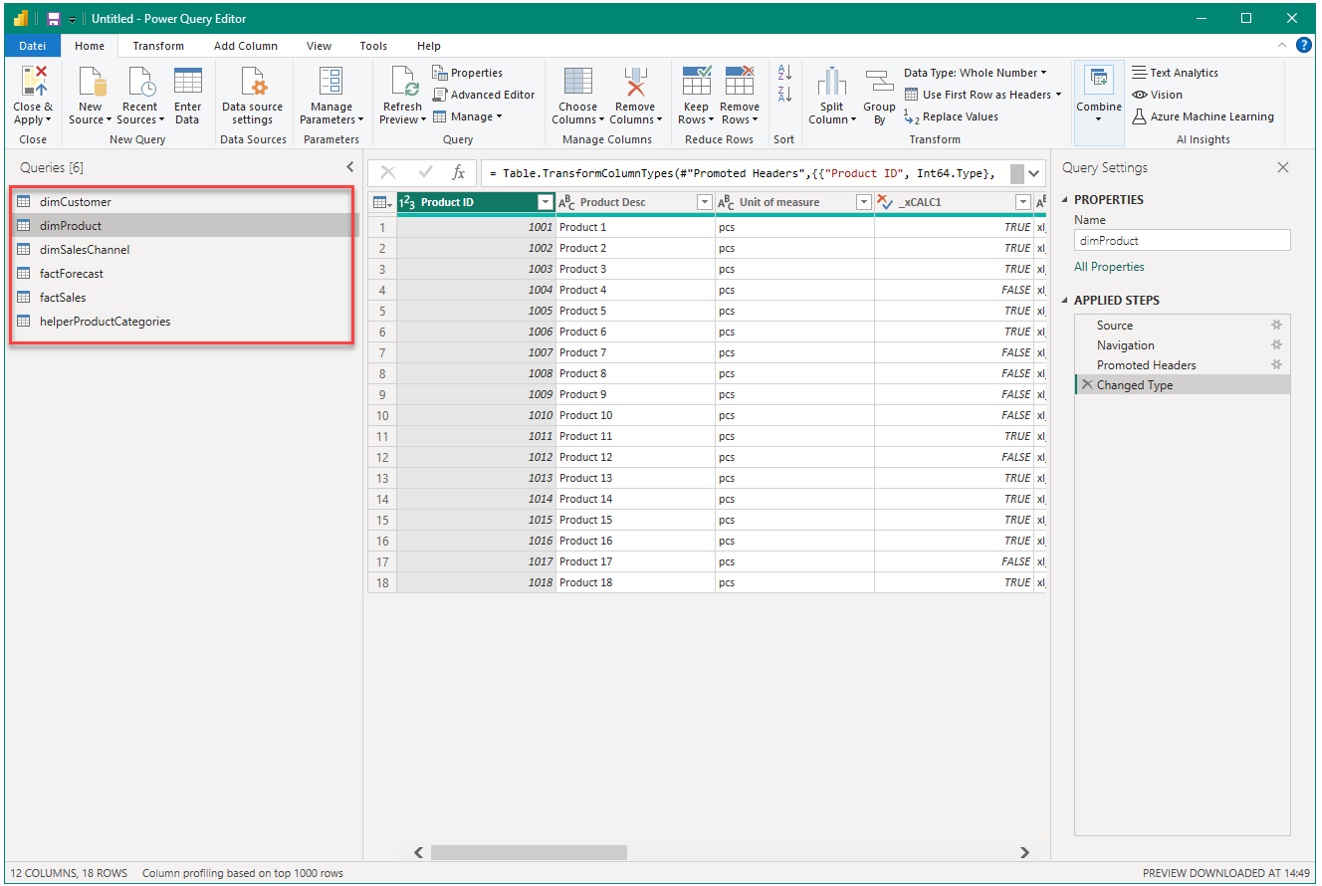The height and width of the screenshot is (886, 1322).
Task: Switch to the Tools tab
Action: point(374,46)
